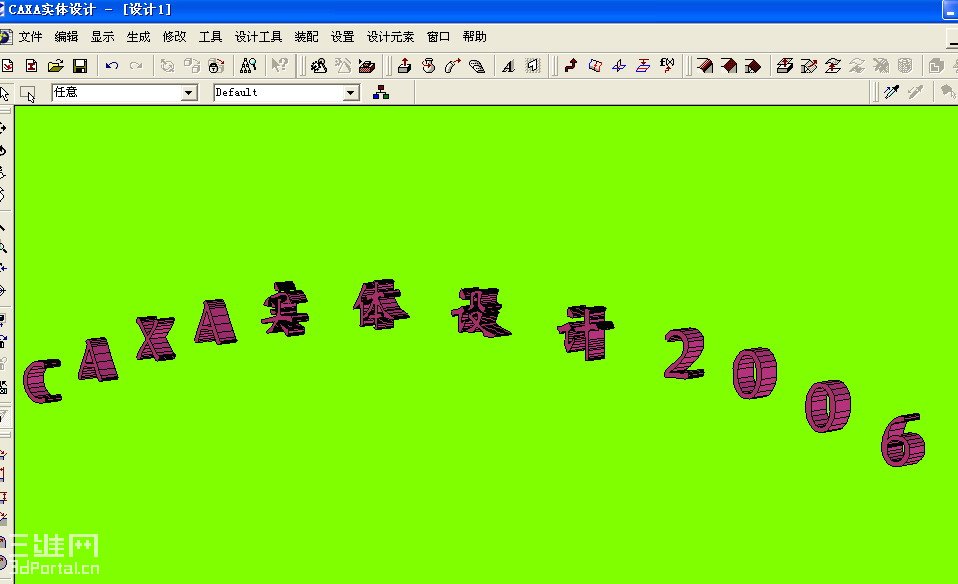Screen dimensions: 958x584
Task: Click the curved surface patch icon
Action: pos(595,65)
